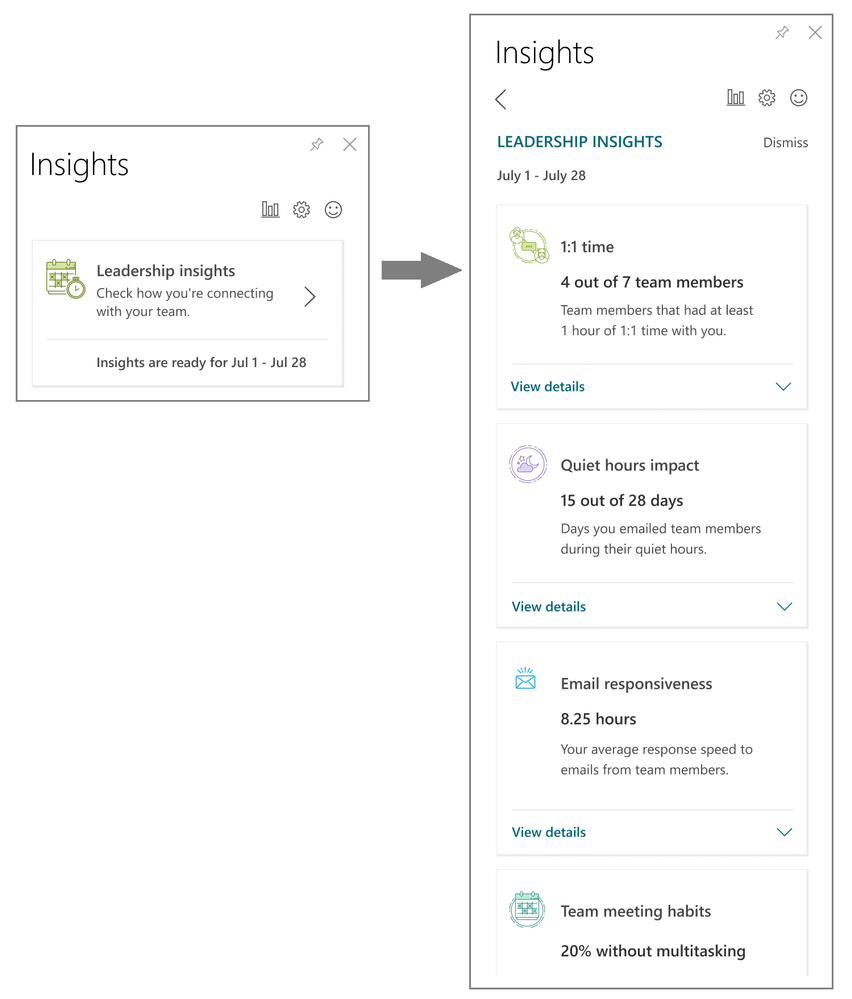Expand View details chevron for 1:1 time
Screen dimensions: 852x999
783,387
